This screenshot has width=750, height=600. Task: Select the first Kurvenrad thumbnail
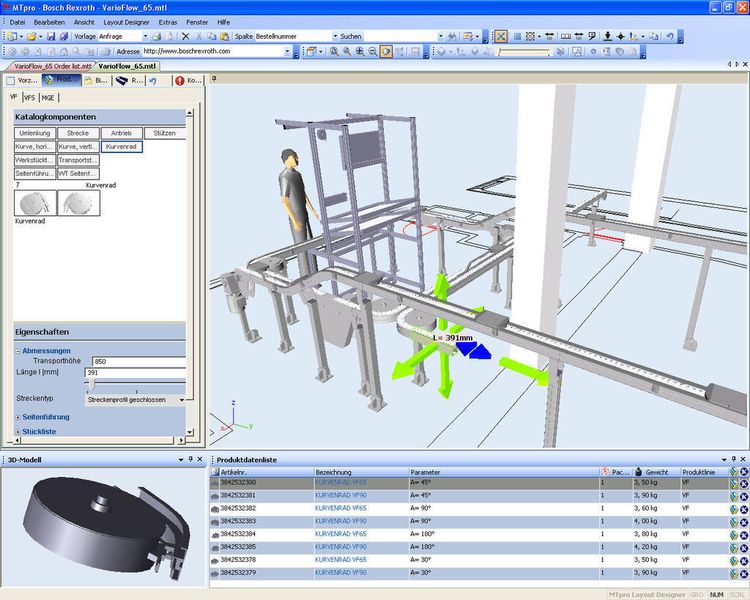click(x=35, y=203)
